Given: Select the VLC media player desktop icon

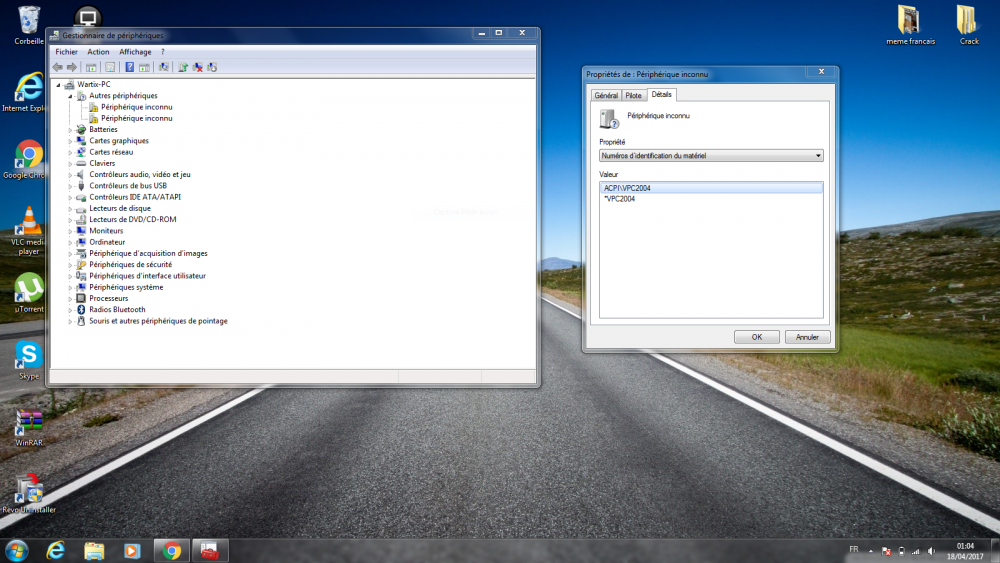Looking at the screenshot, I should (28, 231).
